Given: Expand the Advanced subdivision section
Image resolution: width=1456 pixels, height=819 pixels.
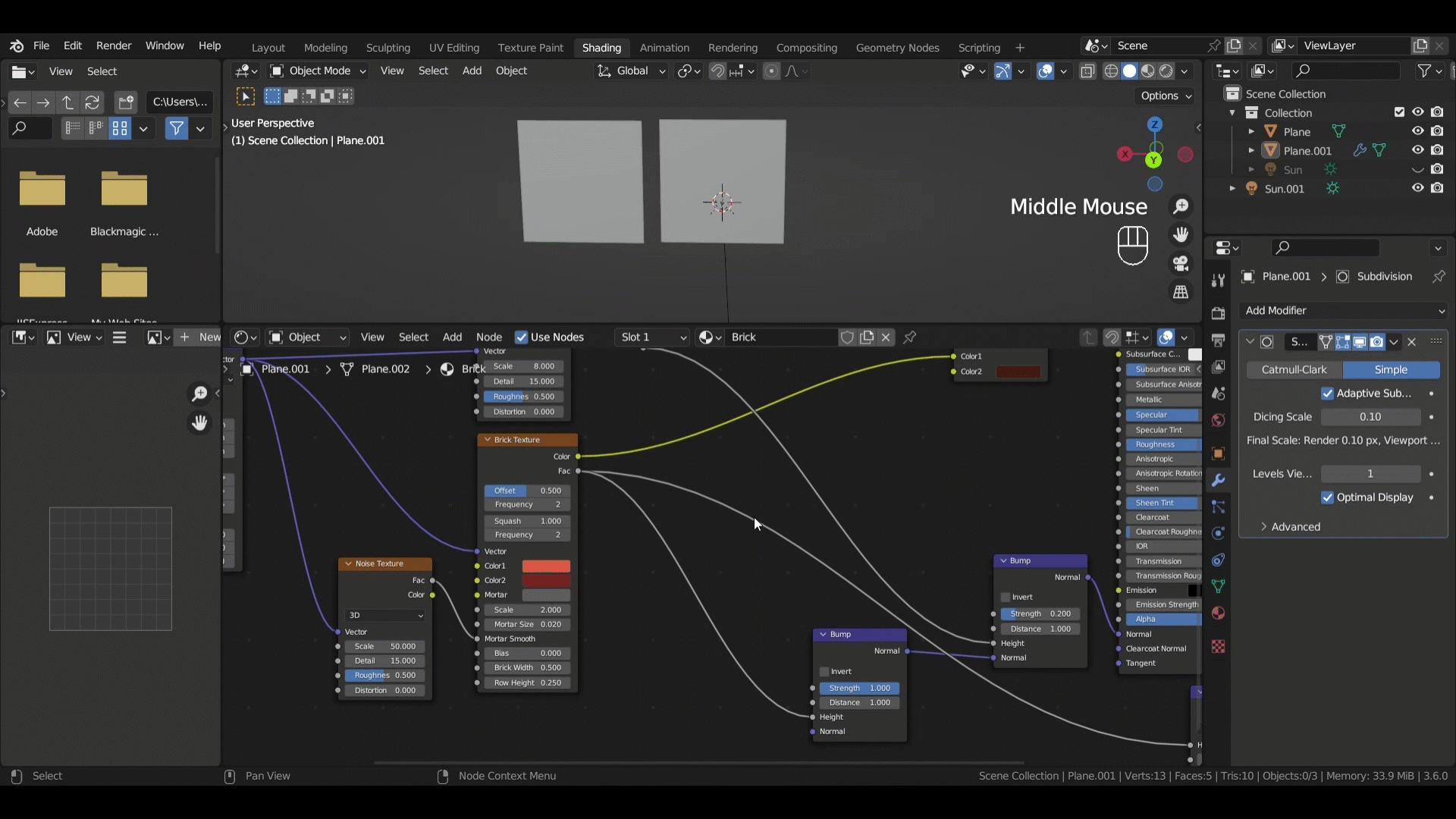Looking at the screenshot, I should (x=1295, y=526).
